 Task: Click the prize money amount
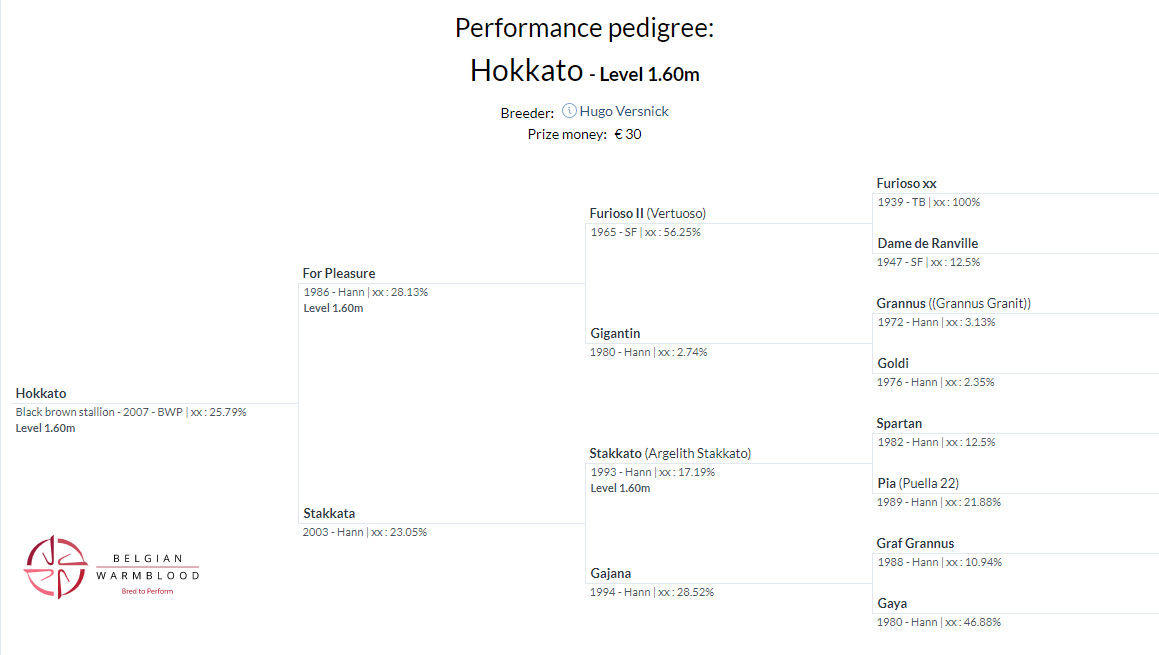tap(628, 134)
